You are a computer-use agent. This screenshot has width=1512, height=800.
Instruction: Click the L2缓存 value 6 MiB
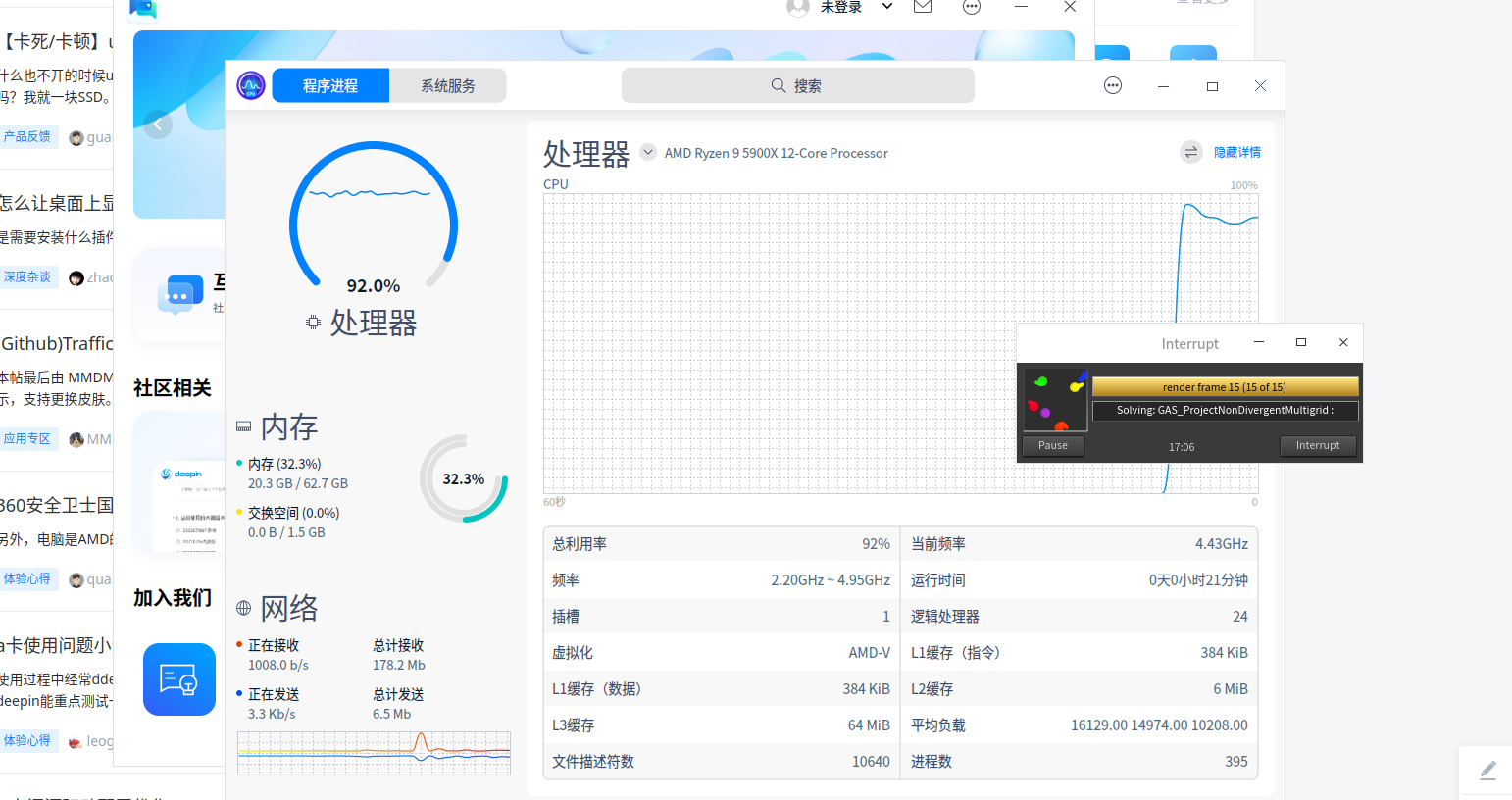click(1231, 689)
